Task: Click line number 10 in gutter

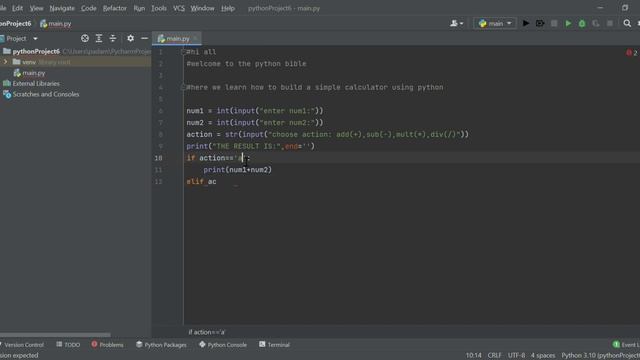Action: 158,158
